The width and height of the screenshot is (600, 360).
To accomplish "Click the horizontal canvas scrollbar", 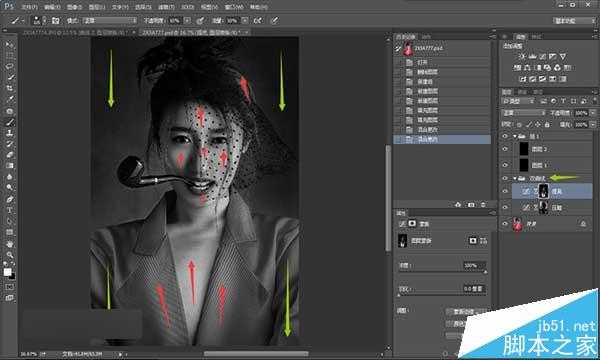I will [256, 354].
